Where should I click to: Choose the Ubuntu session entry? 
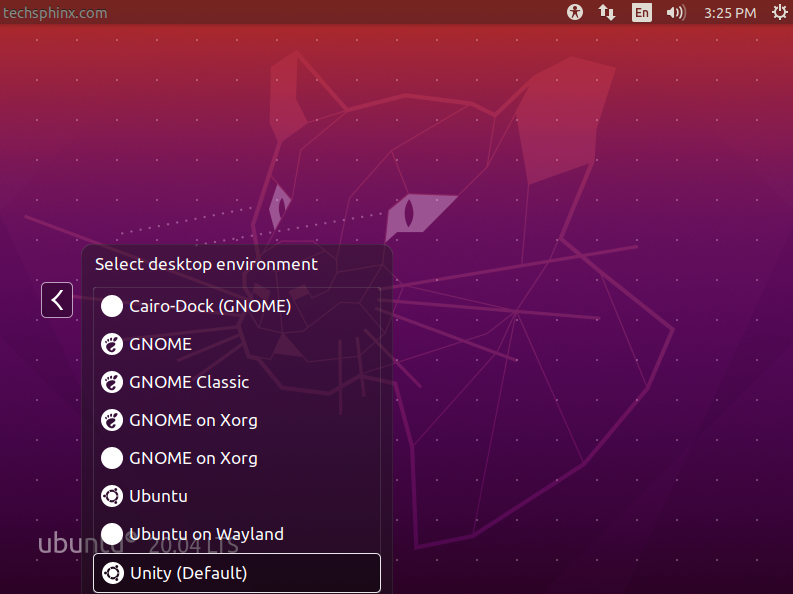point(237,496)
